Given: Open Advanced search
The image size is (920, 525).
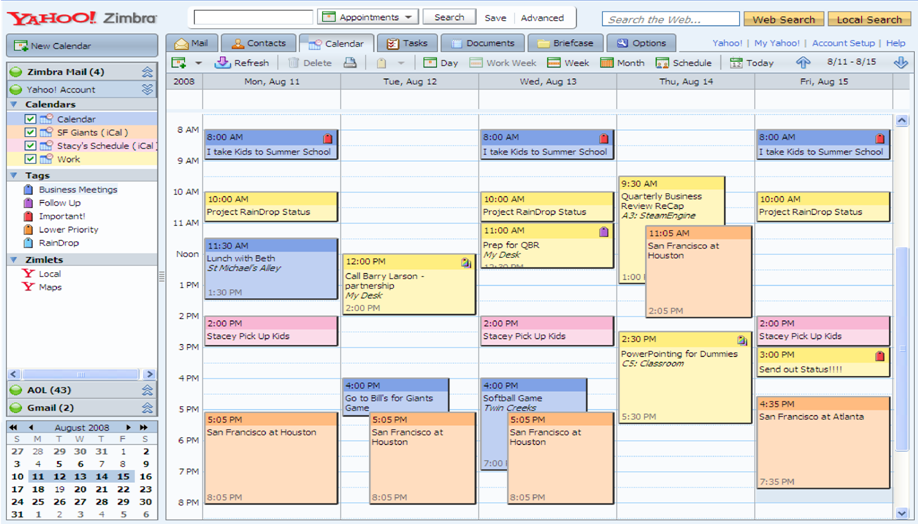Looking at the screenshot, I should [x=542, y=18].
